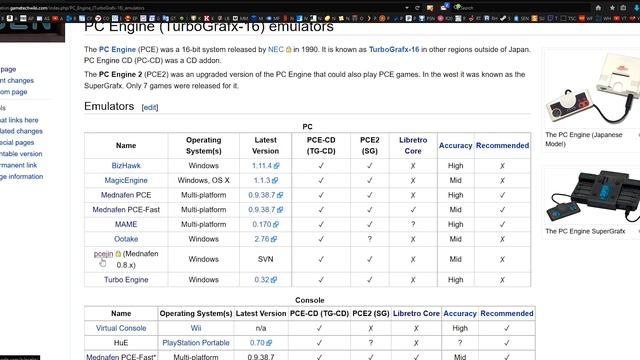Open the PC Engine link in intro
Image resolution: width=640 pixels, height=360 pixels.
[x=117, y=49]
